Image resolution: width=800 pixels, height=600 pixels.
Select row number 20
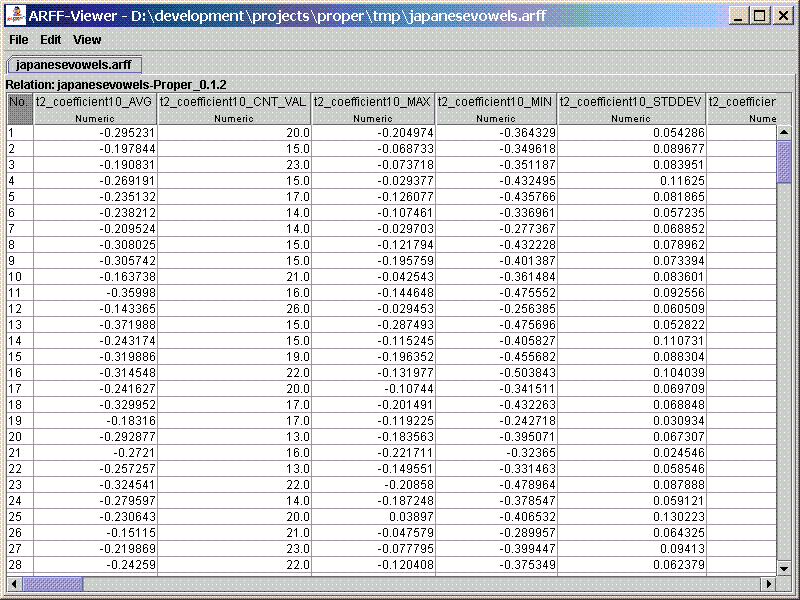pos(20,437)
